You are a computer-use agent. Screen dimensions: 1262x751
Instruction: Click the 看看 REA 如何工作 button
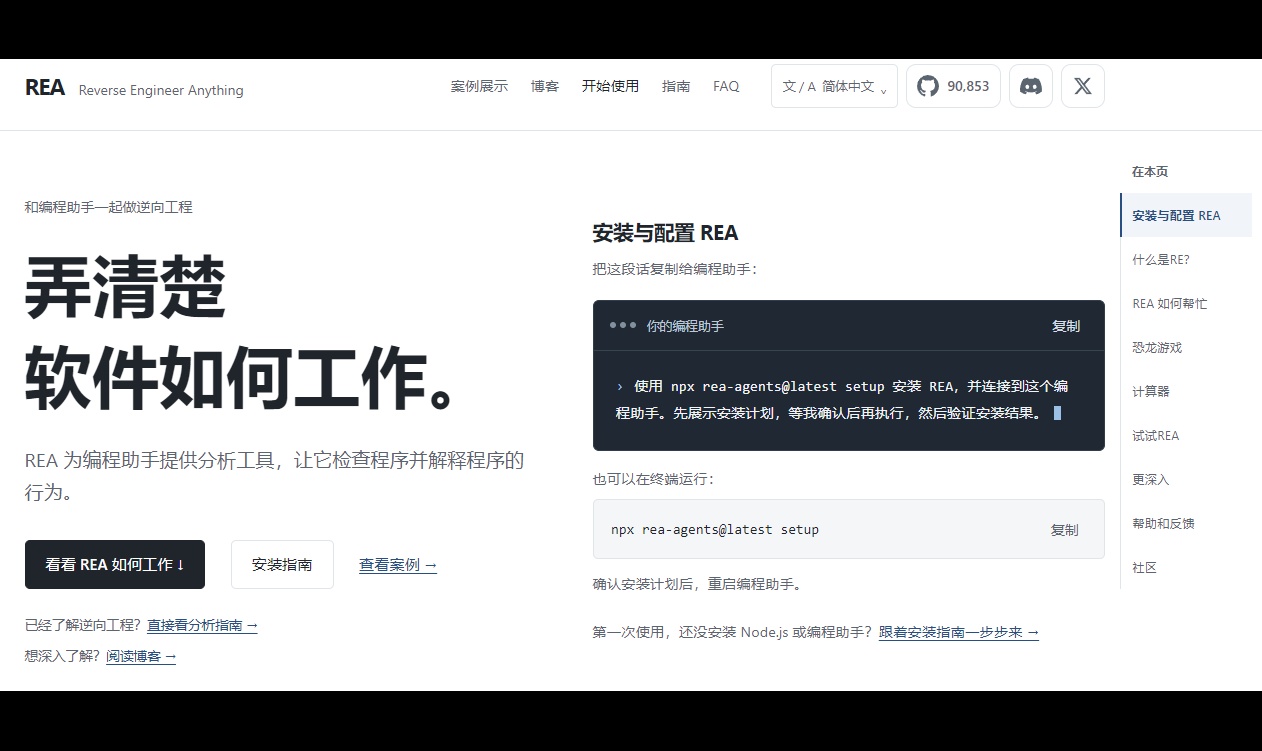point(115,564)
